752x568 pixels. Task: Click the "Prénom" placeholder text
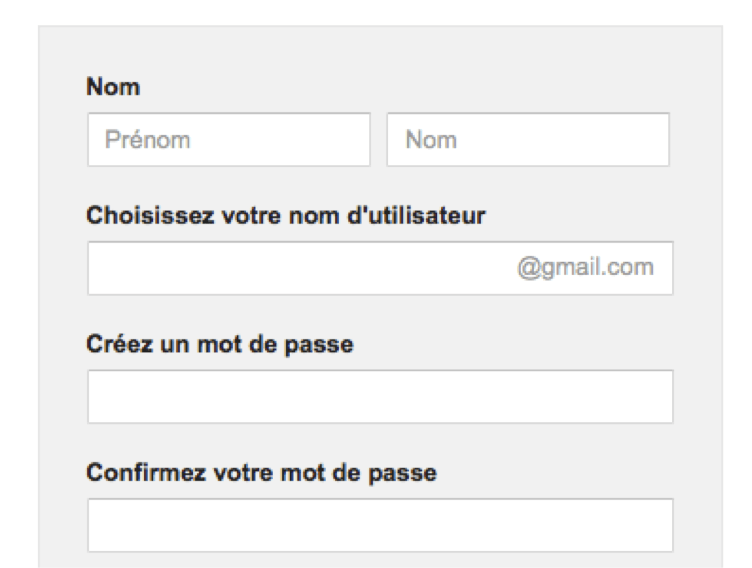(x=147, y=140)
